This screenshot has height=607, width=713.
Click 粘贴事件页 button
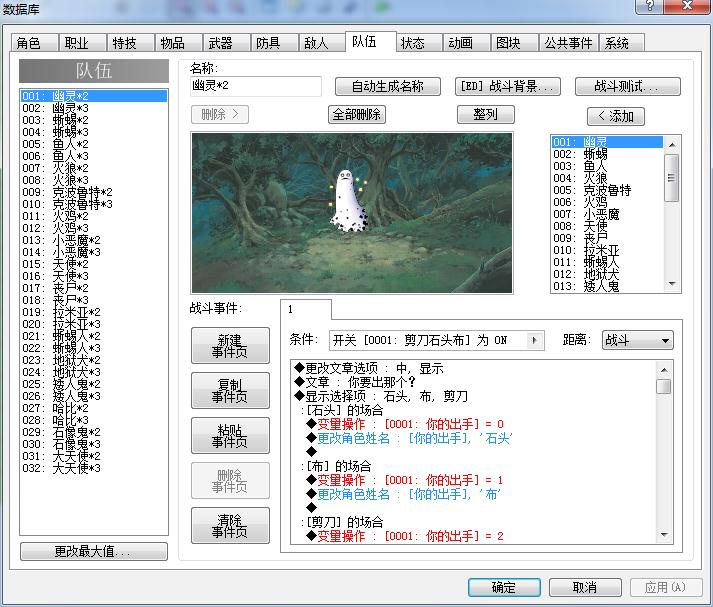[230, 436]
